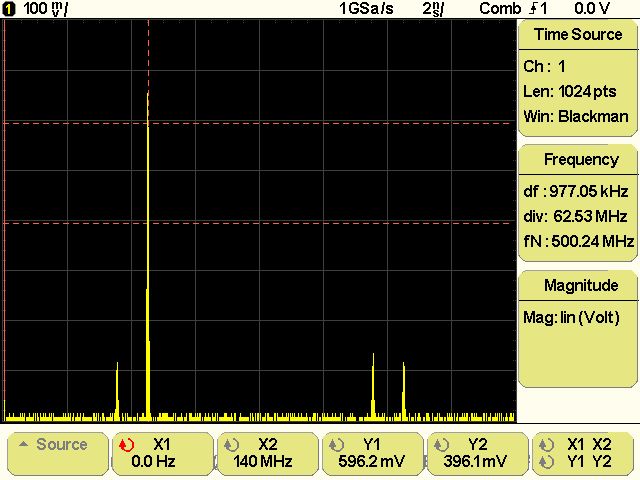Click the '0.0 V' trigger level readout
Screen dimensions: 640x480
(x=592, y=9)
